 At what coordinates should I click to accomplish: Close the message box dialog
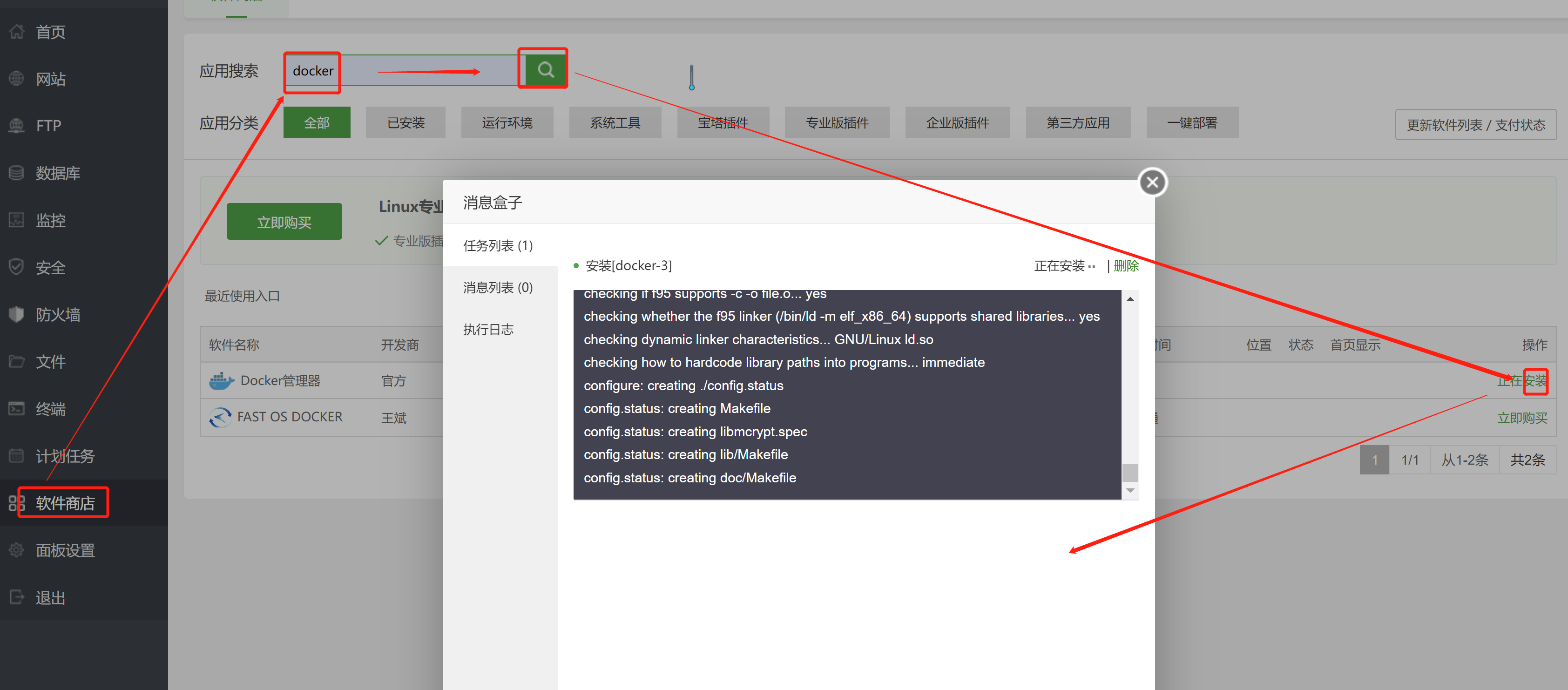pos(1152,182)
